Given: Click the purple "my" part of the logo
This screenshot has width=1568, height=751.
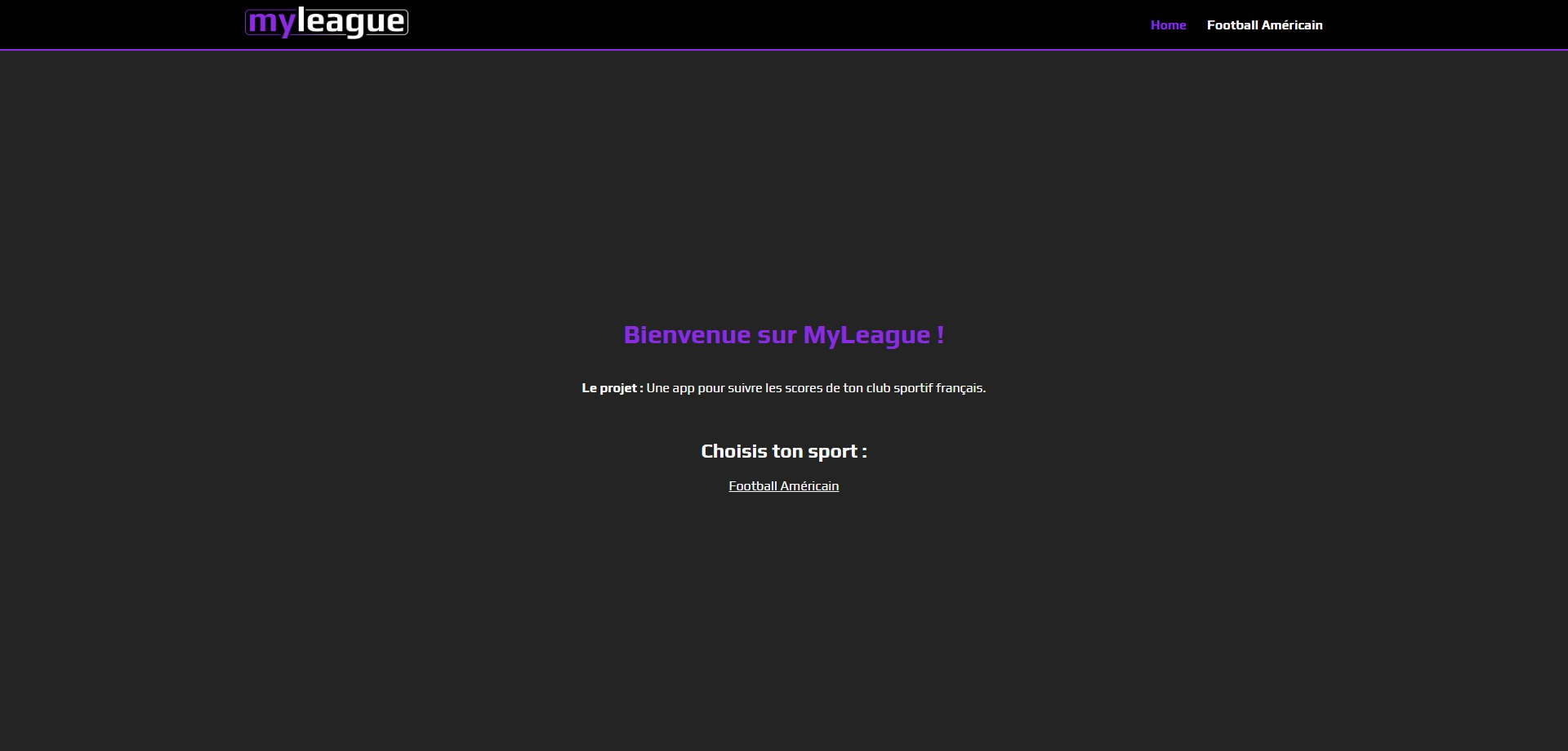Looking at the screenshot, I should click(270, 23).
